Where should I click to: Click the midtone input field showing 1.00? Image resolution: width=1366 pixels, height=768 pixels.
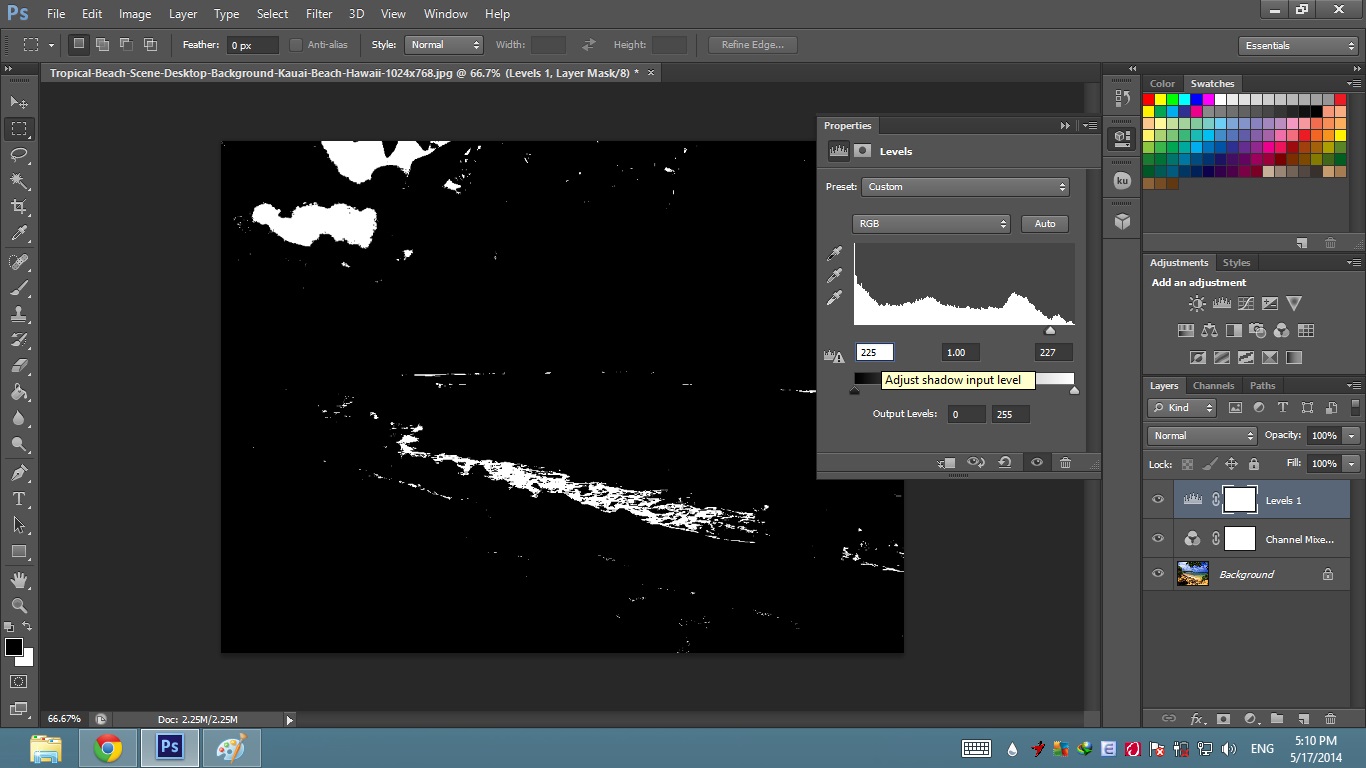pos(960,352)
